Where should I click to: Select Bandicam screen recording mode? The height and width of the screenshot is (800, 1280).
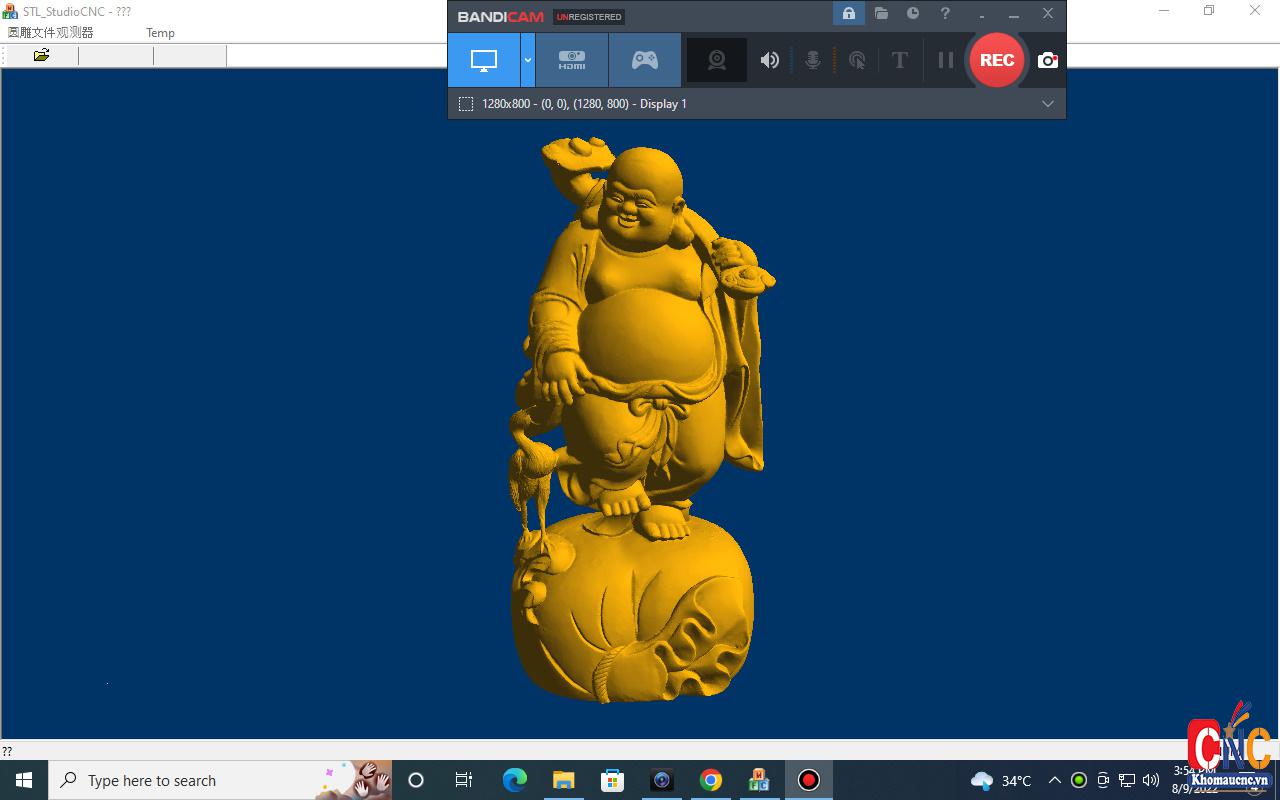pos(484,60)
